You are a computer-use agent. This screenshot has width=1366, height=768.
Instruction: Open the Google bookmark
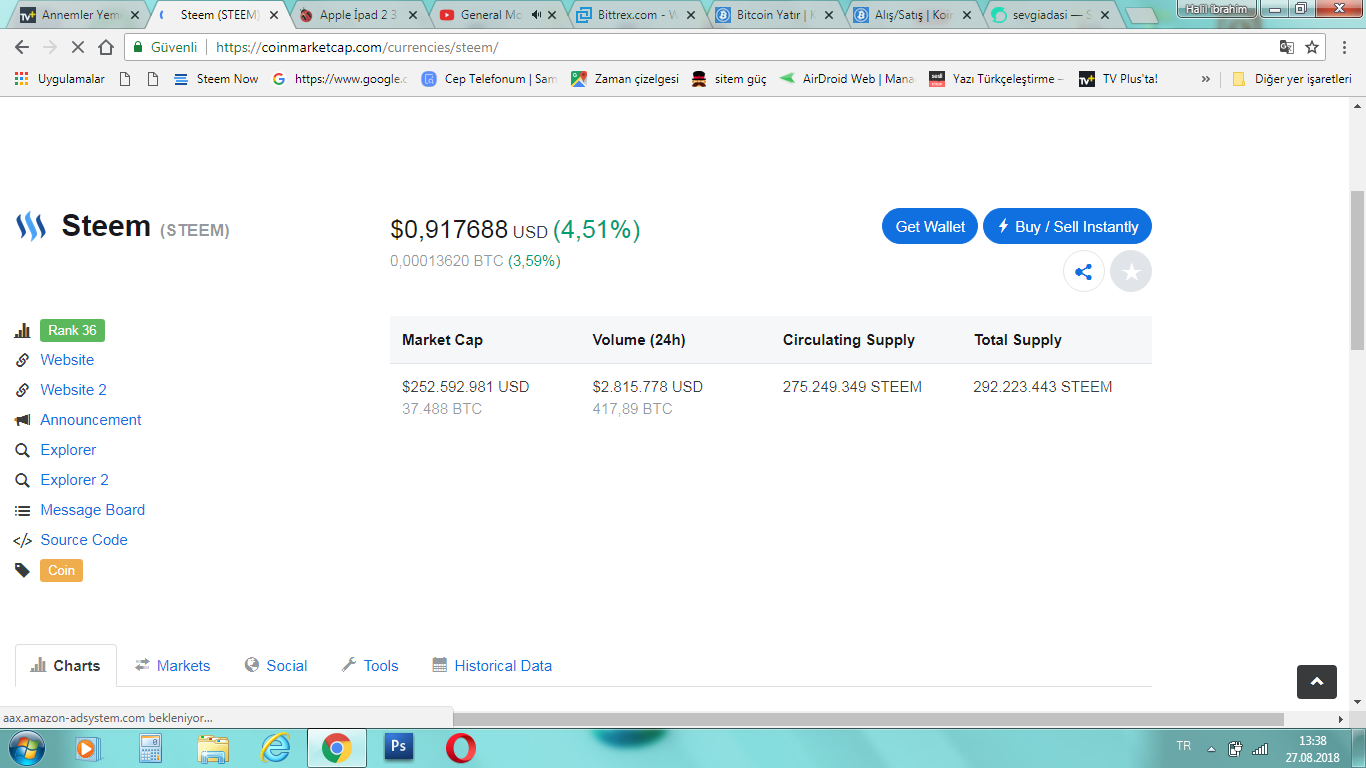click(x=339, y=79)
